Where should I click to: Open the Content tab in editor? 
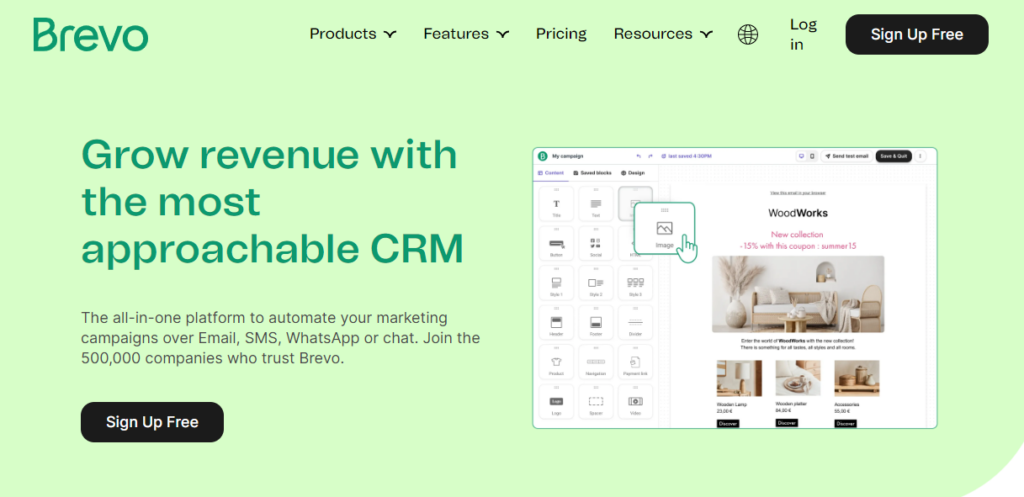(551, 173)
